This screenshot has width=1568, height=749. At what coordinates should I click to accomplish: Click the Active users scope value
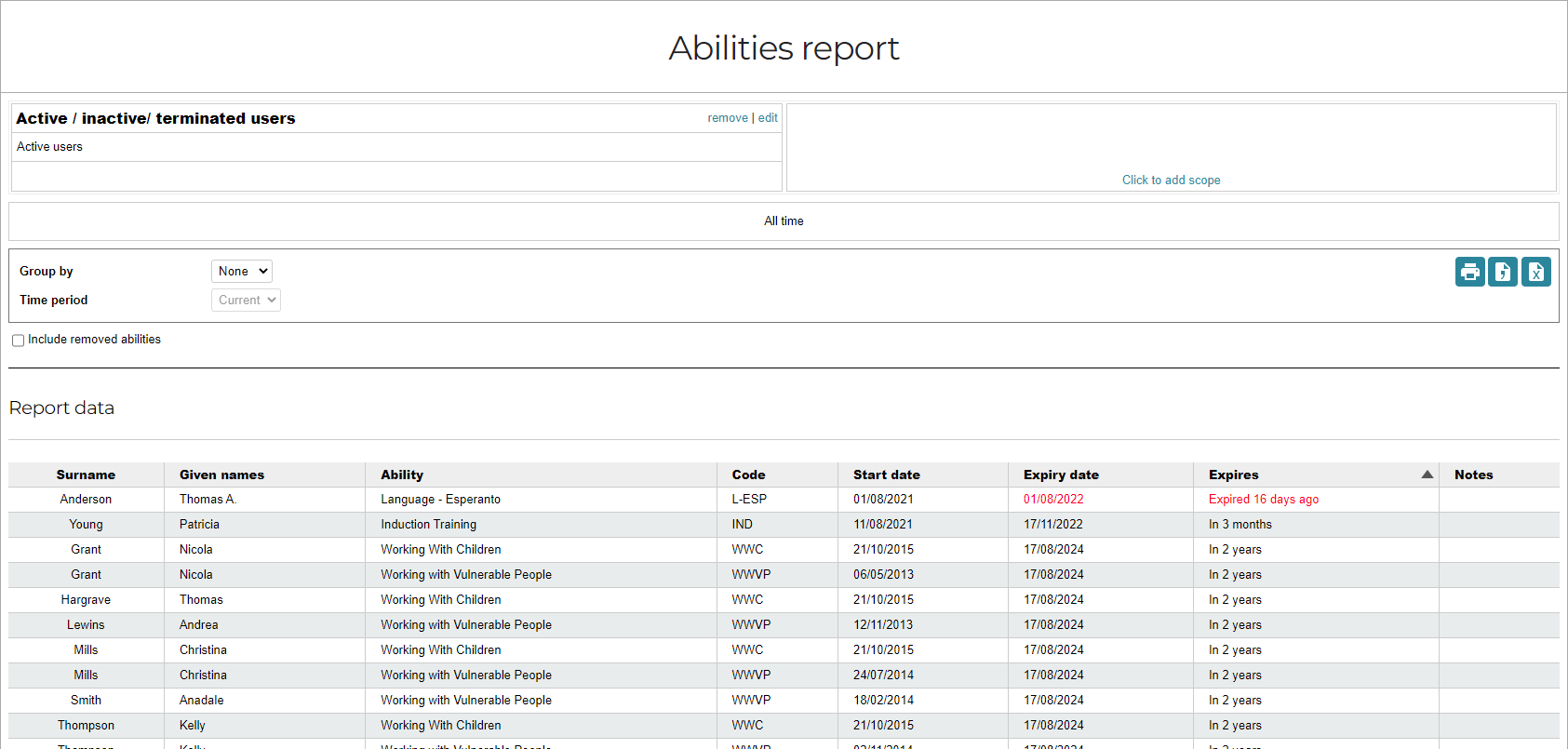point(49,147)
